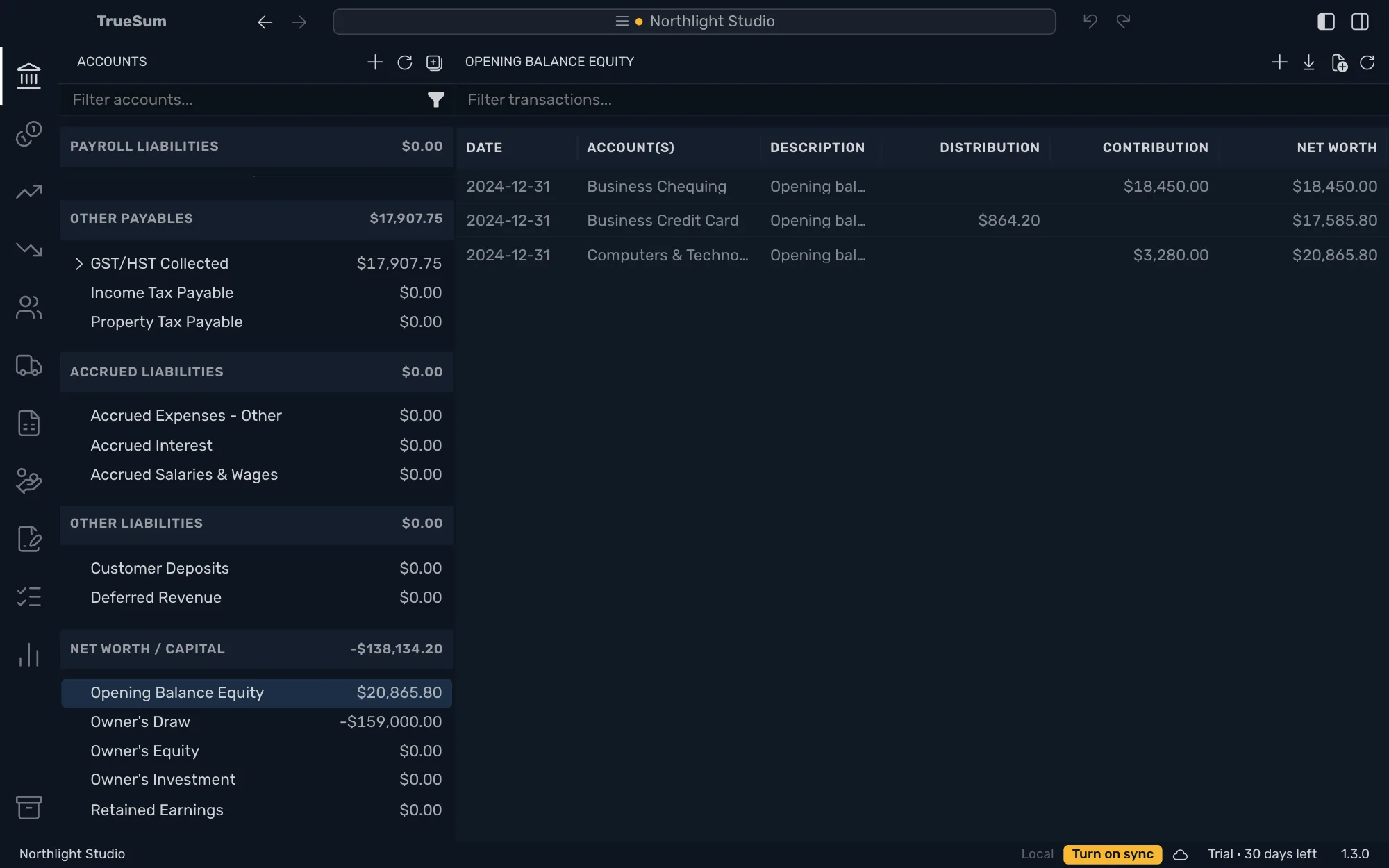
Task: Refresh the accounts list
Action: pos(405,62)
